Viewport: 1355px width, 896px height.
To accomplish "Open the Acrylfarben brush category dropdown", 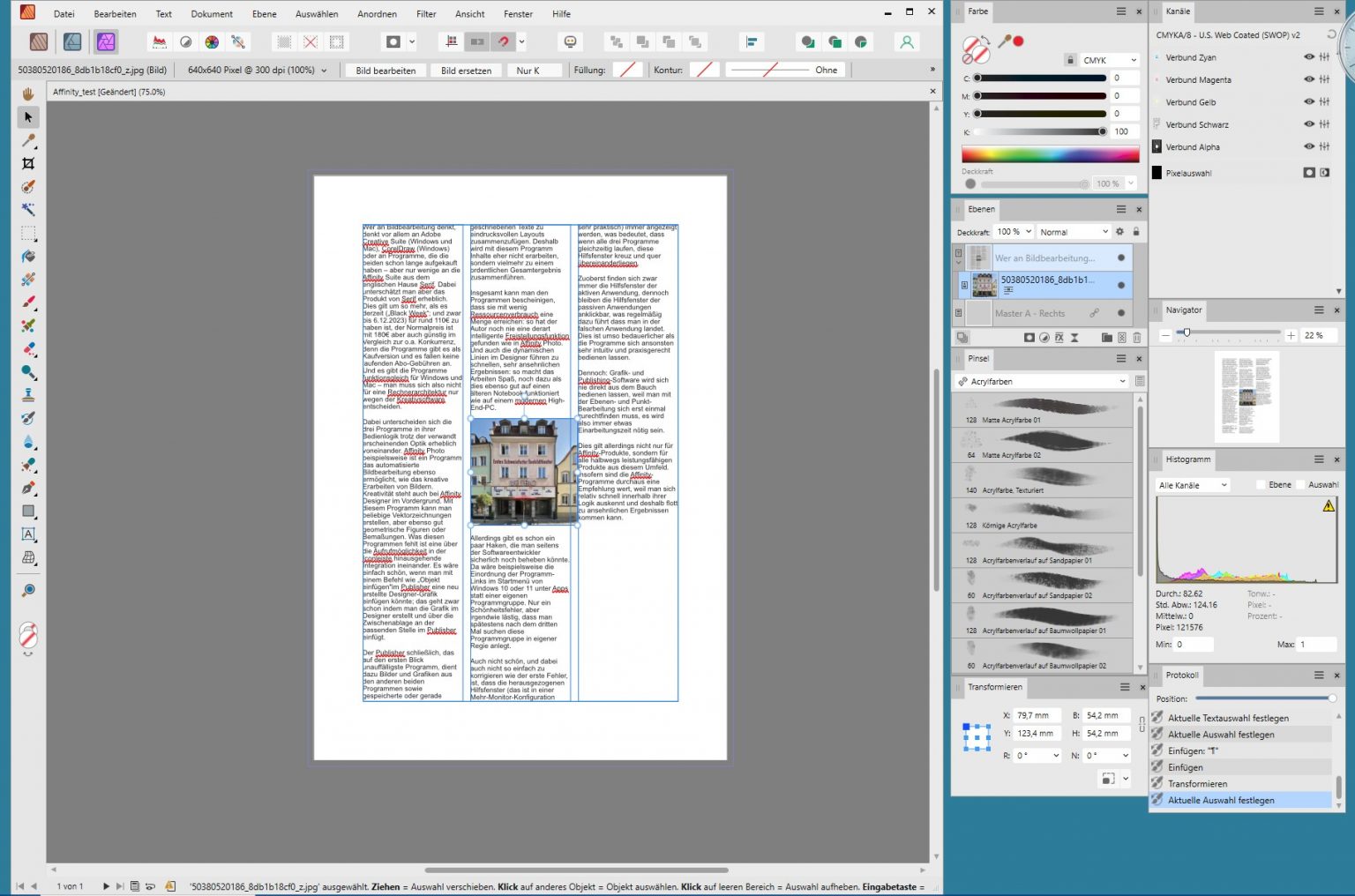I will coord(1042,382).
